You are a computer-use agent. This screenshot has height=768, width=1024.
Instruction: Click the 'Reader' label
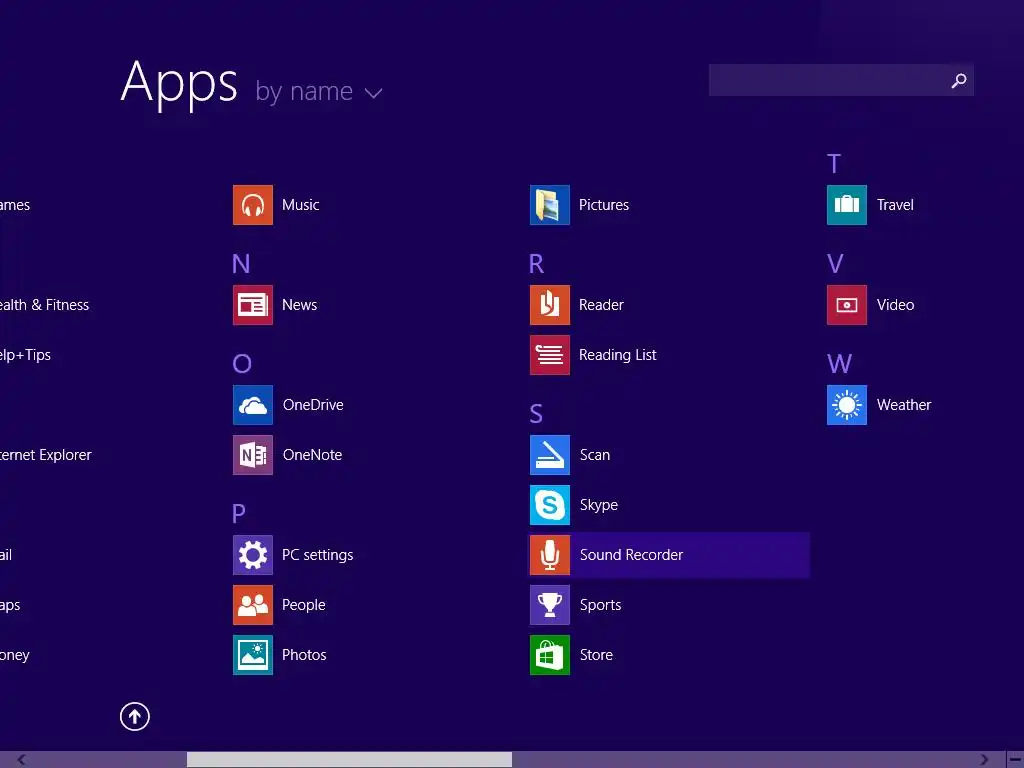tap(601, 305)
